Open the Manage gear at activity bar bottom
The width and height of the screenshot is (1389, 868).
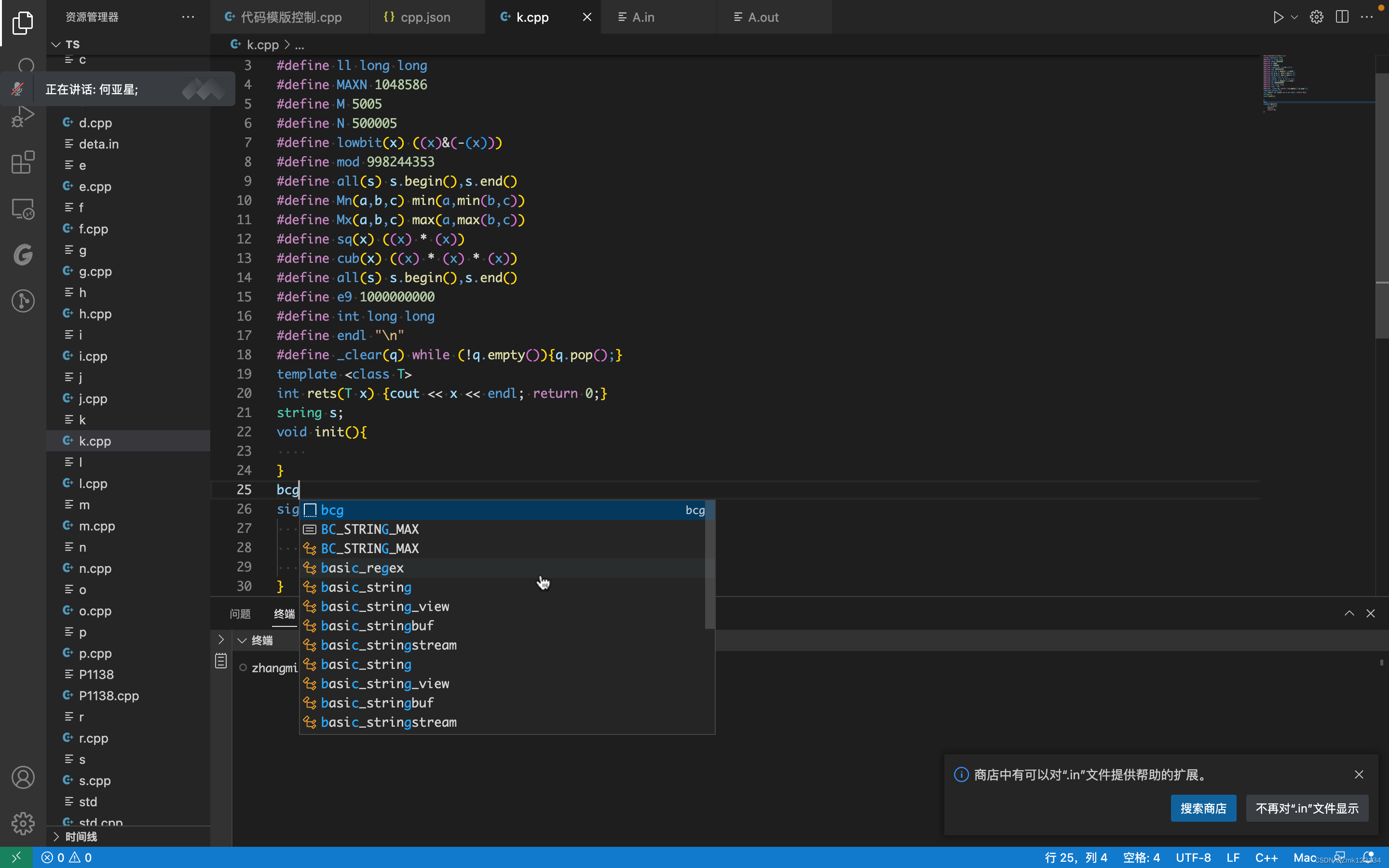(x=23, y=823)
